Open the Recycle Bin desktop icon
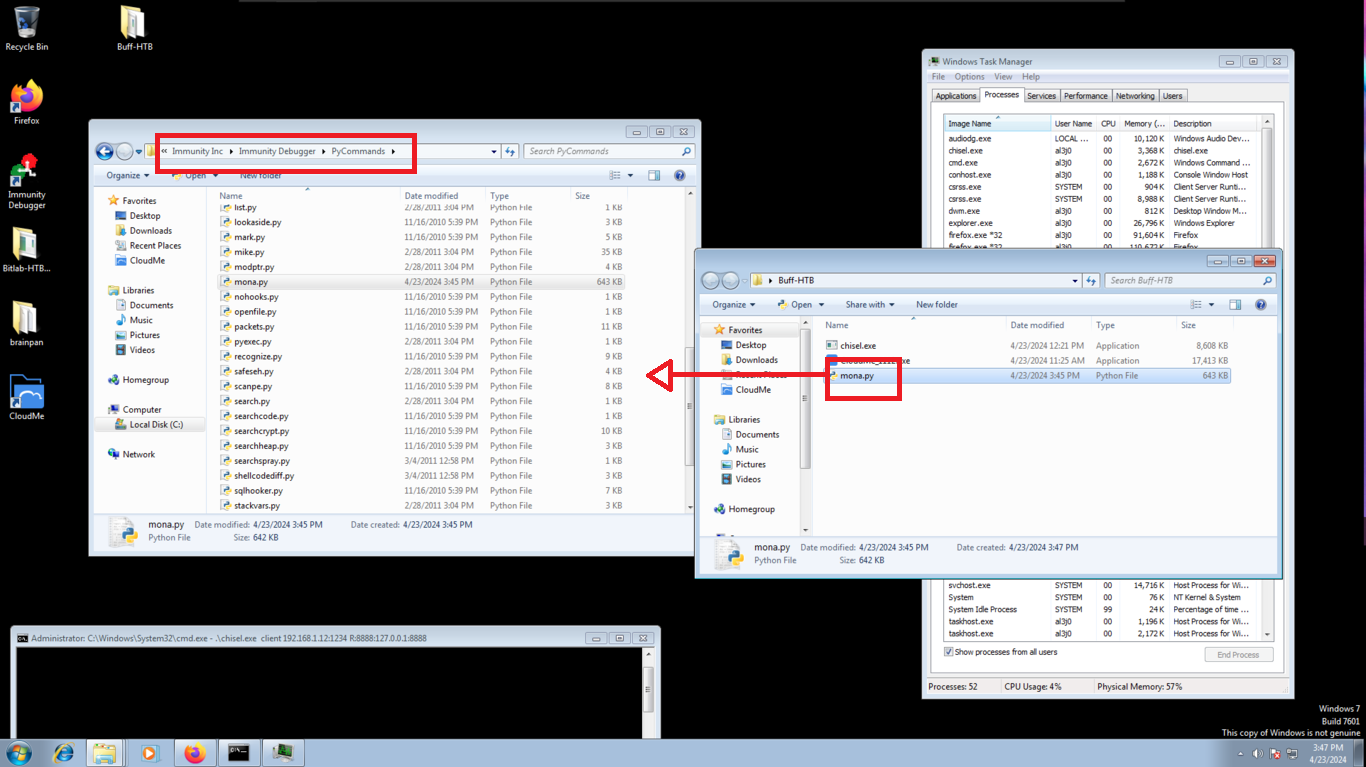 pos(27,29)
